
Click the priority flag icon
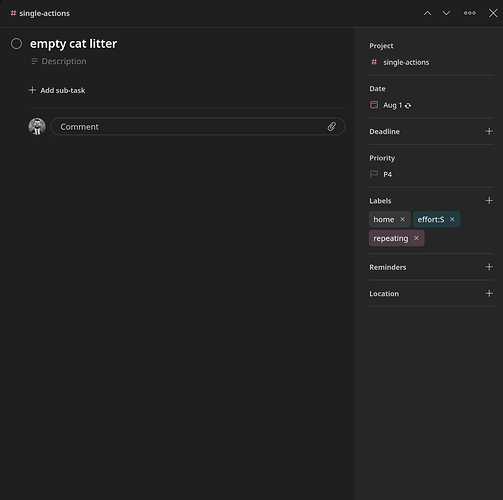(374, 174)
